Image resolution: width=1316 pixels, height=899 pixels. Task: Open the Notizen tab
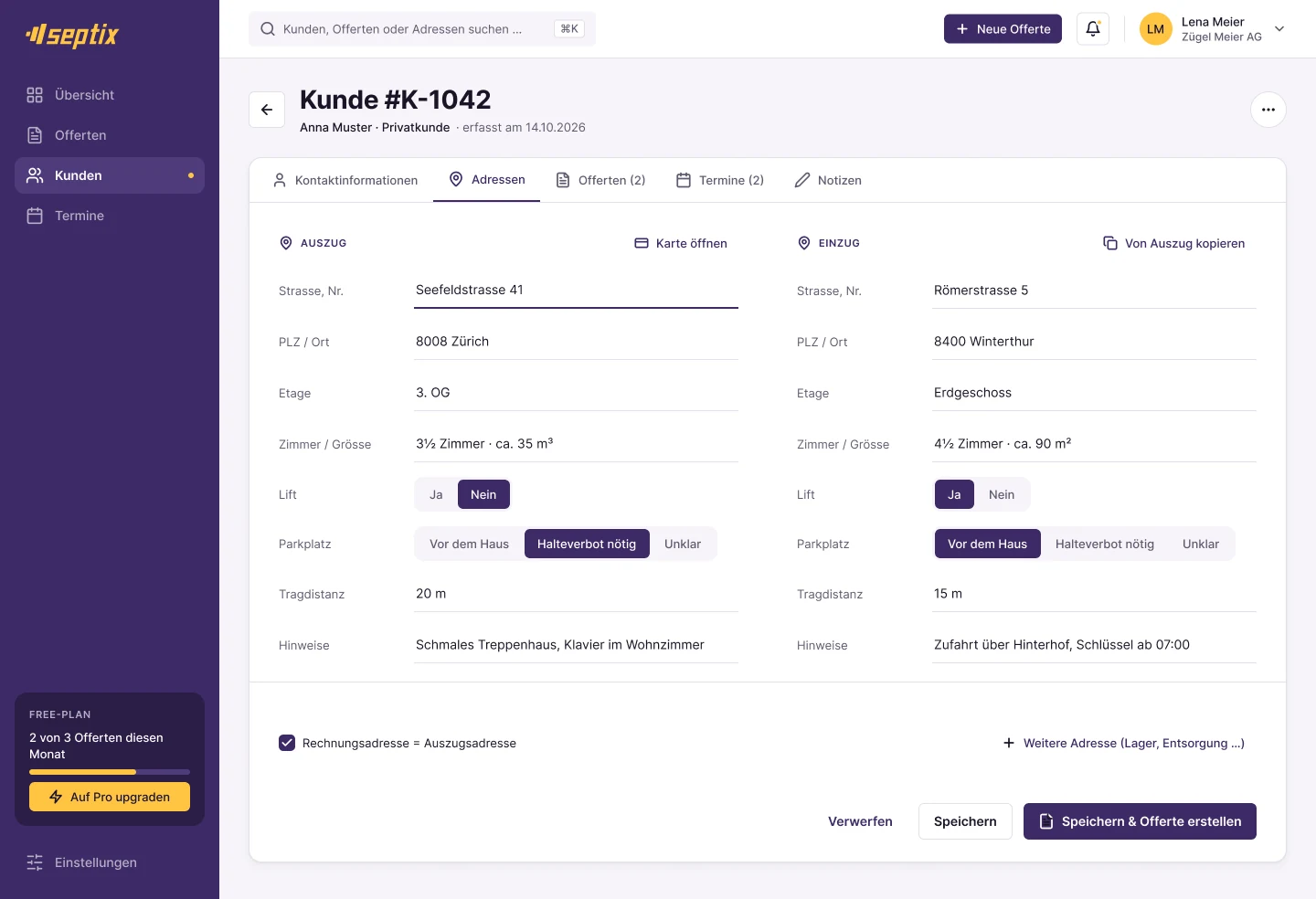(828, 180)
